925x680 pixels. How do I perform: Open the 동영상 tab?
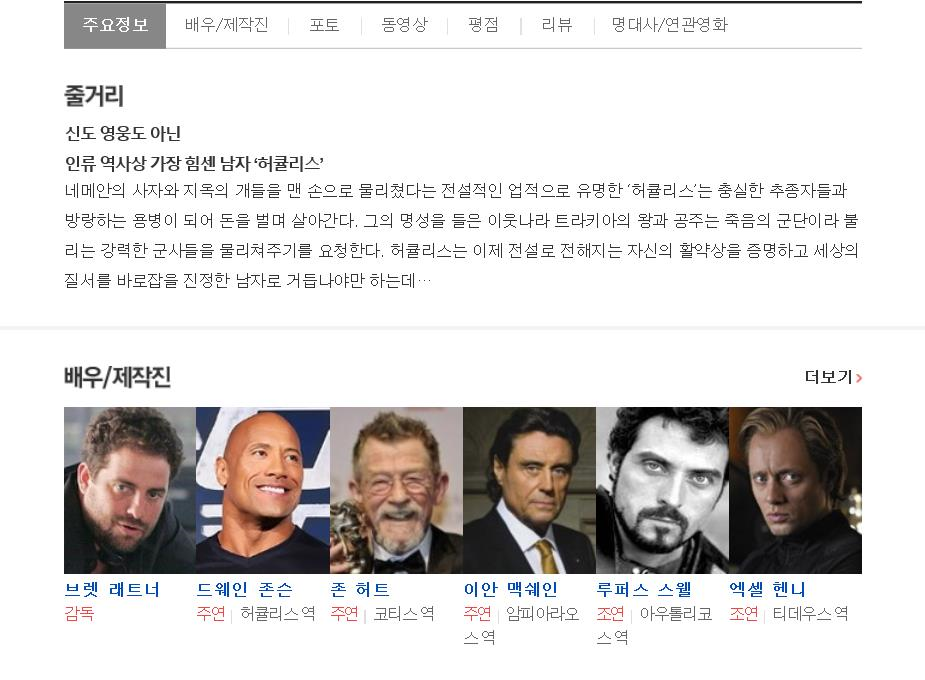405,25
